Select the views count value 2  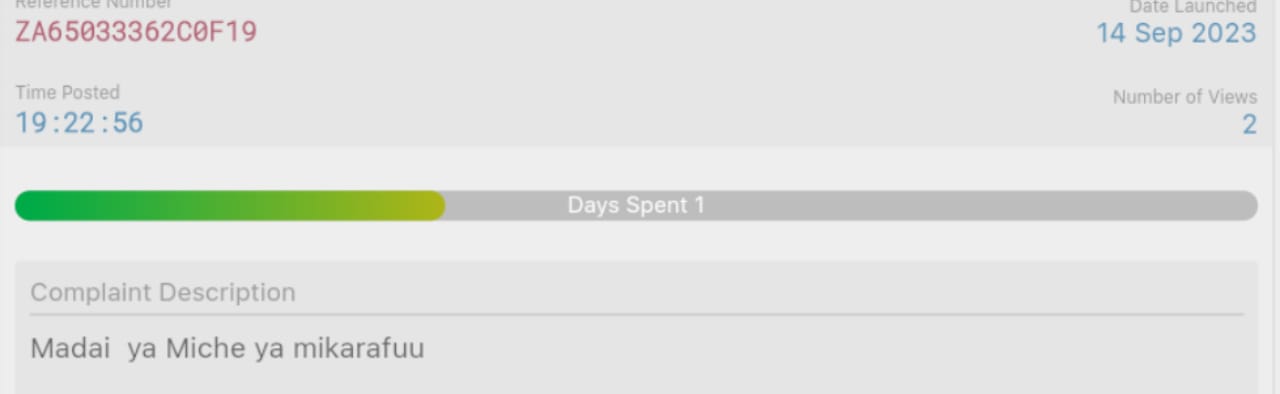[1249, 124]
